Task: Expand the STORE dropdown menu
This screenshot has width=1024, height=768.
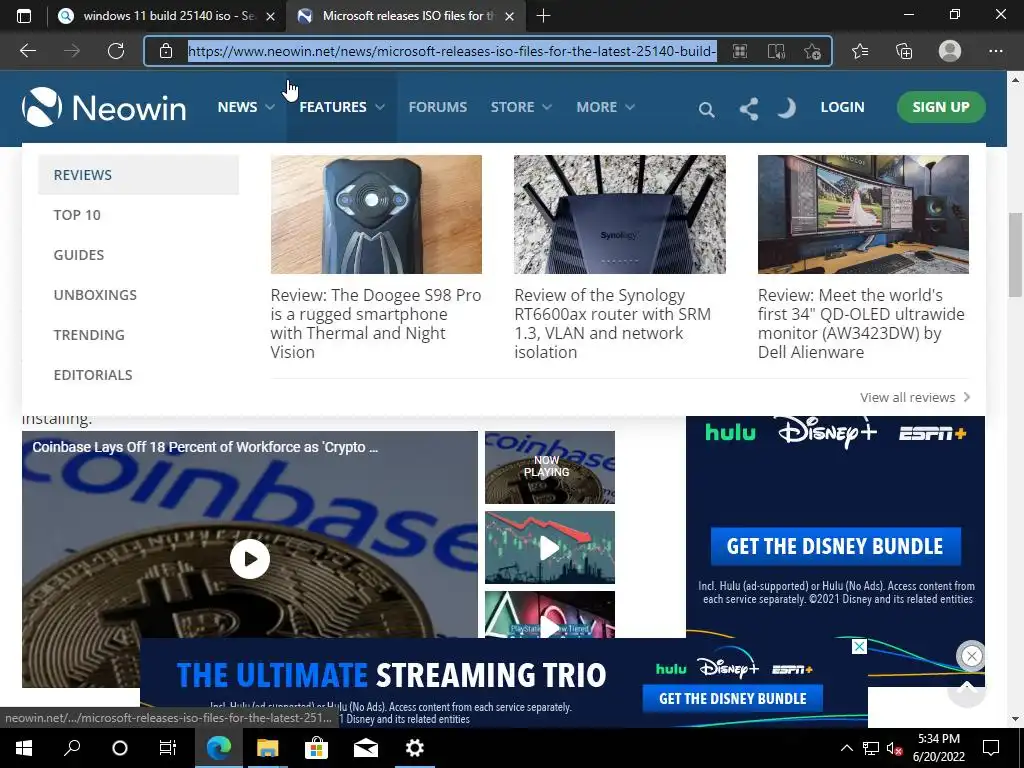Action: pyautogui.click(x=521, y=107)
